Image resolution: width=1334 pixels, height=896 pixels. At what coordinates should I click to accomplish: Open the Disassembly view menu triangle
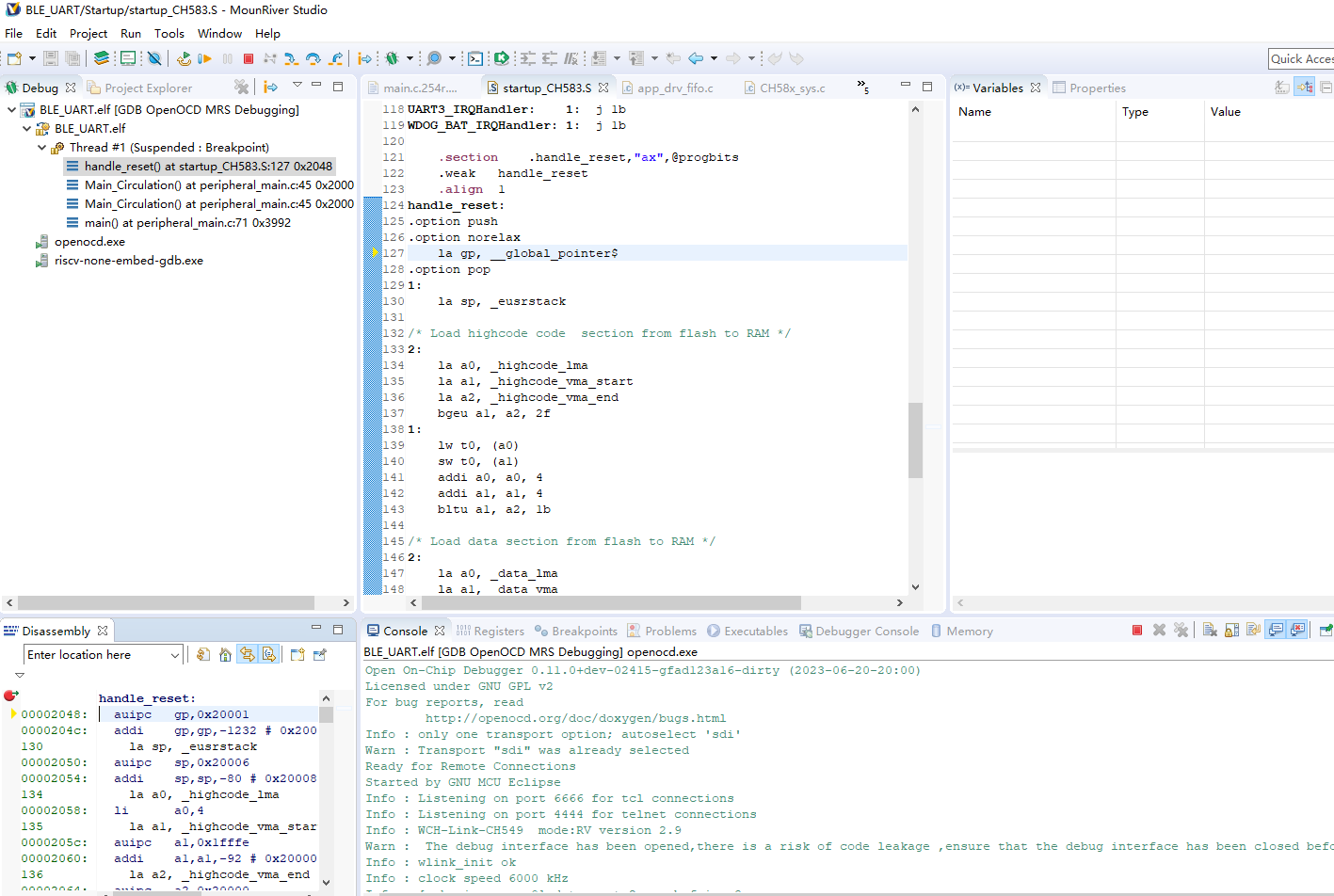coord(19,675)
